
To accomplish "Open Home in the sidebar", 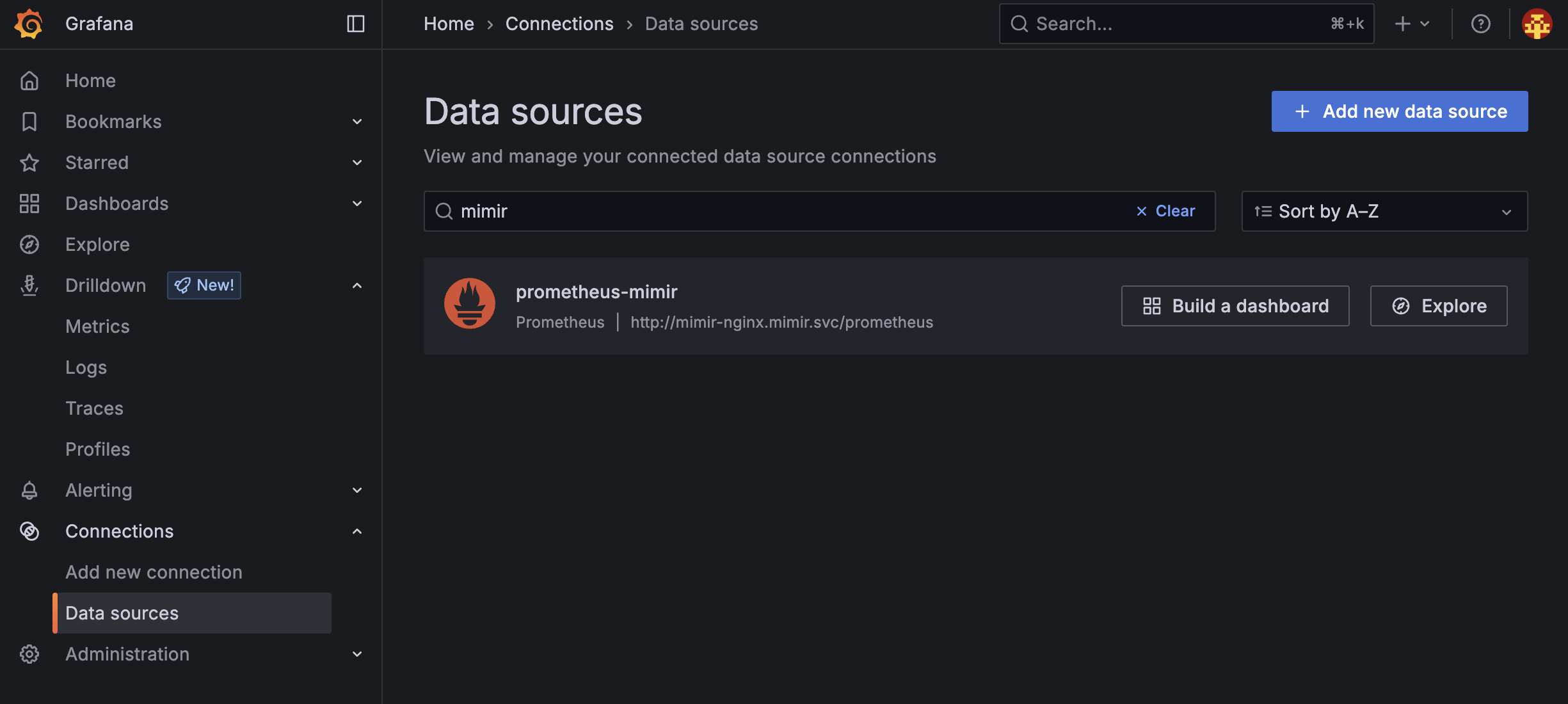I will (x=90, y=81).
